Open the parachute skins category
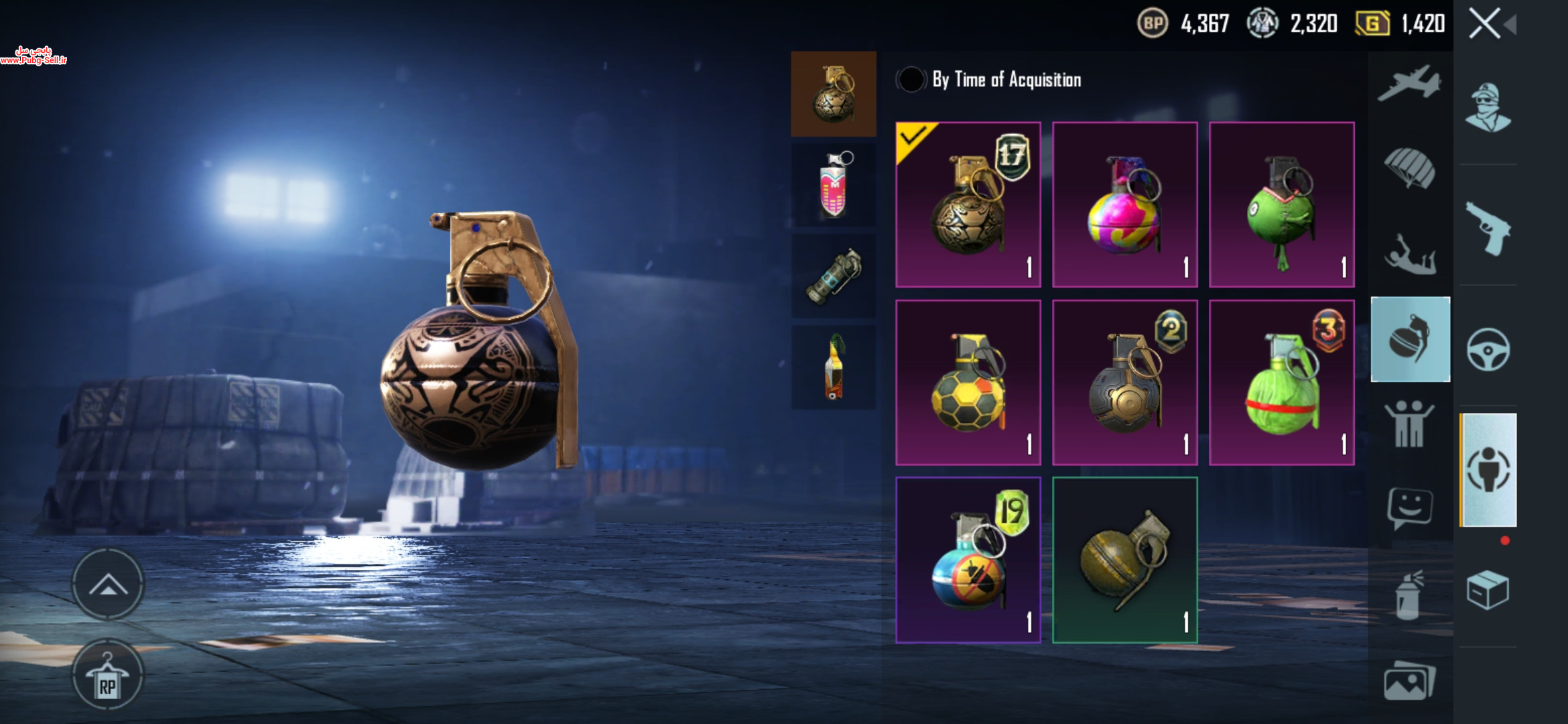 1410,168
